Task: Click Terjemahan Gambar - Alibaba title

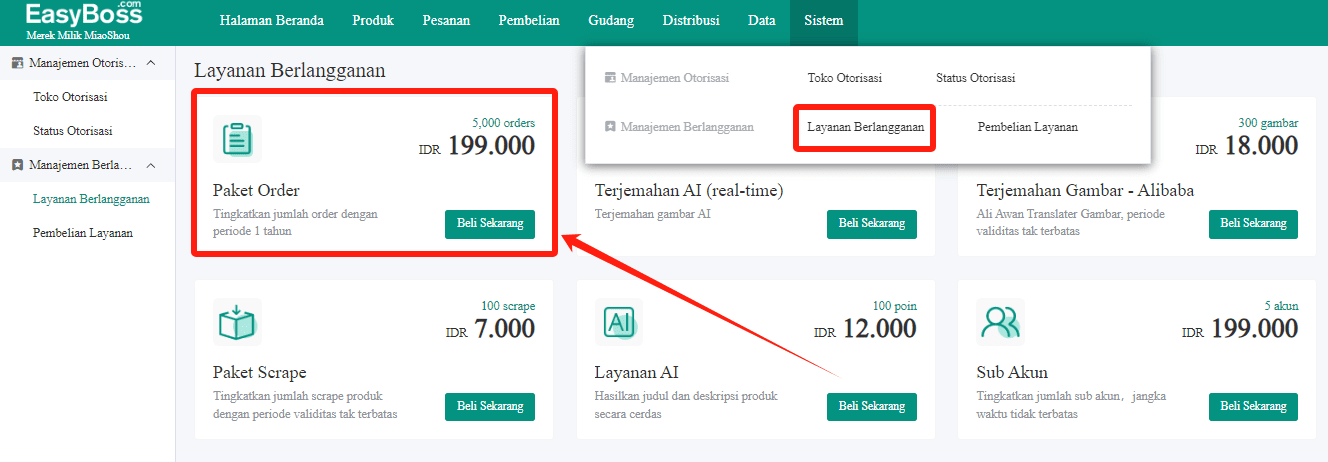Action: [1085, 190]
